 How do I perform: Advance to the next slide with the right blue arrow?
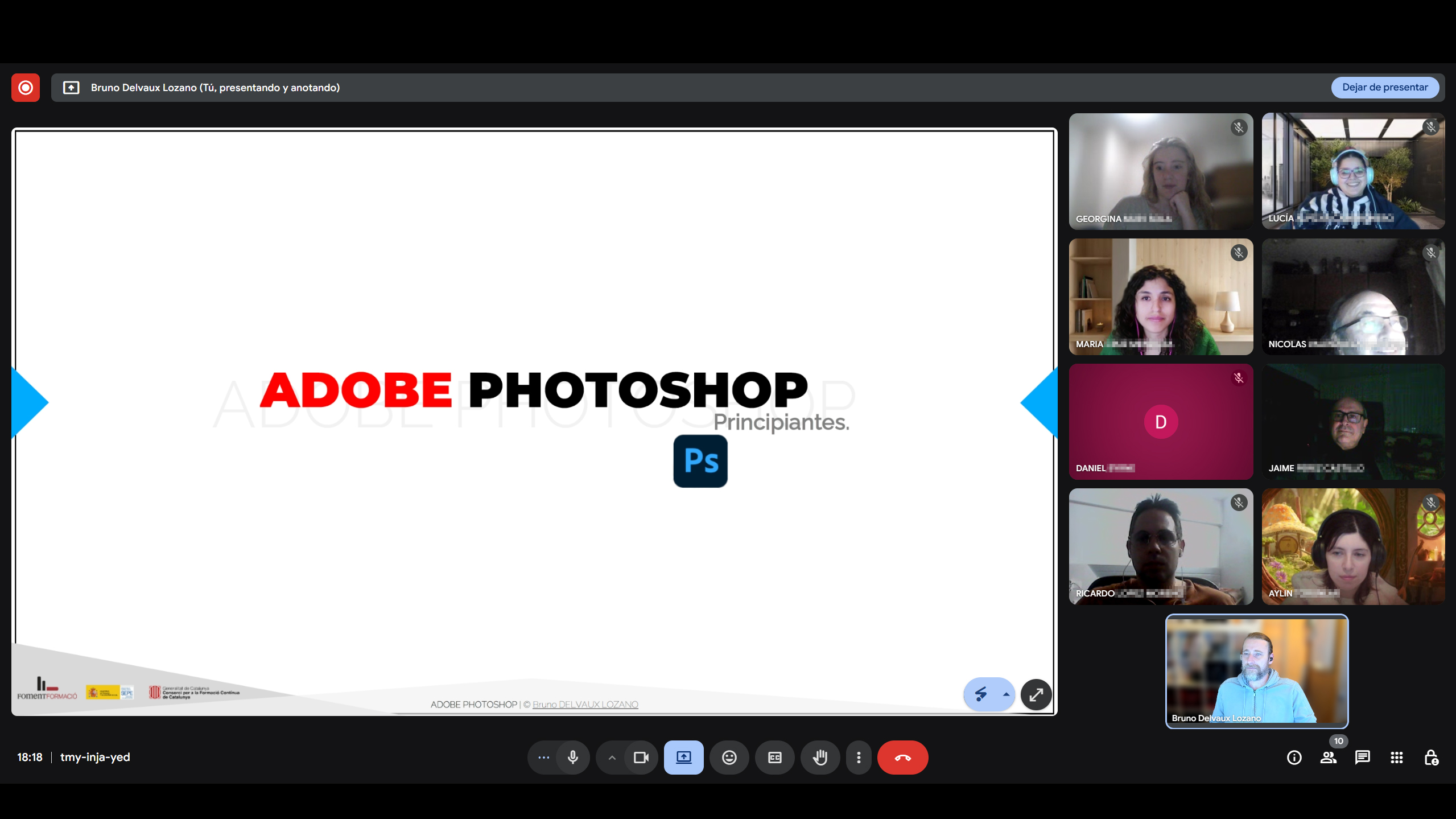1039,402
